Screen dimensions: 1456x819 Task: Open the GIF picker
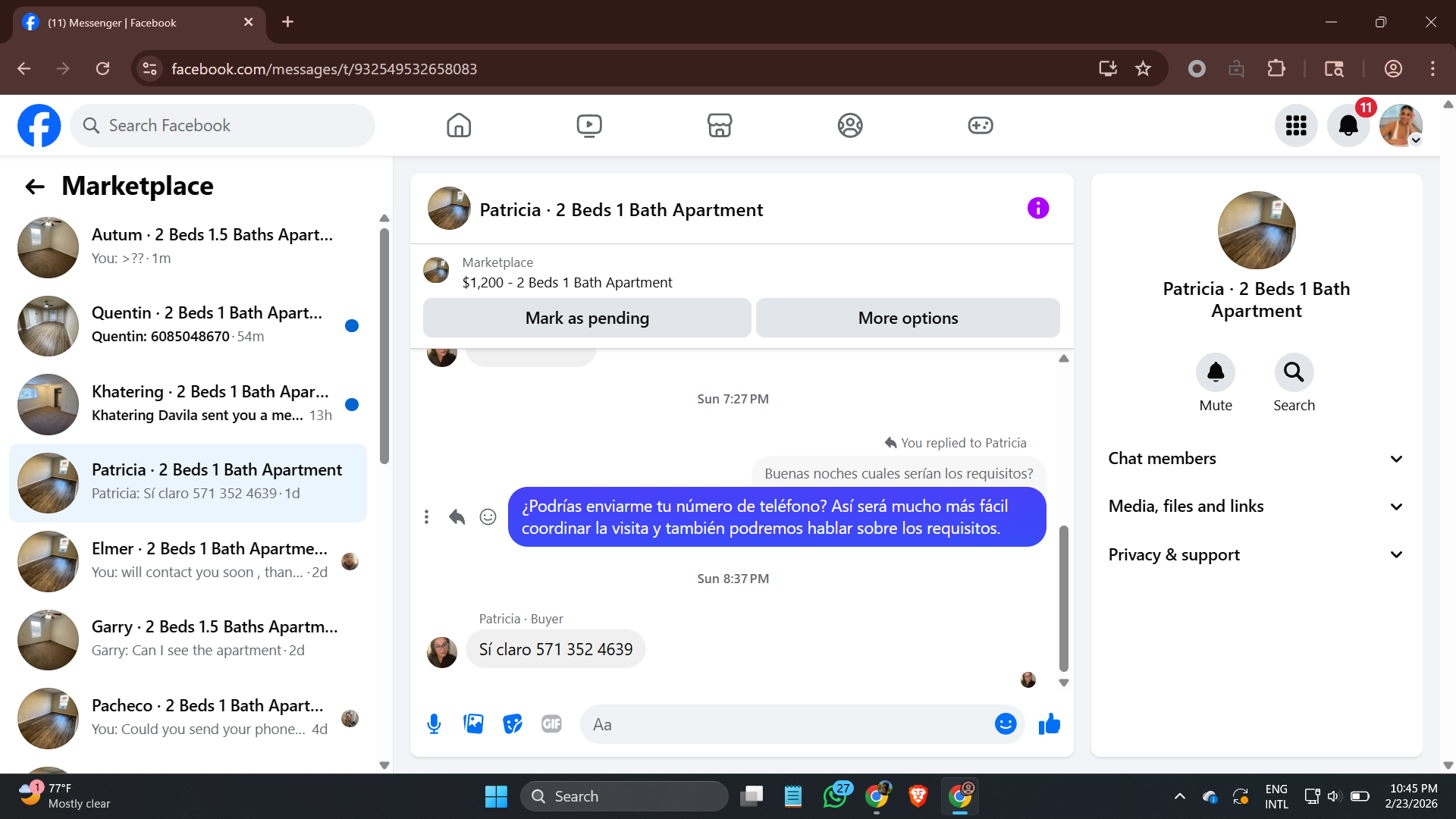click(551, 724)
